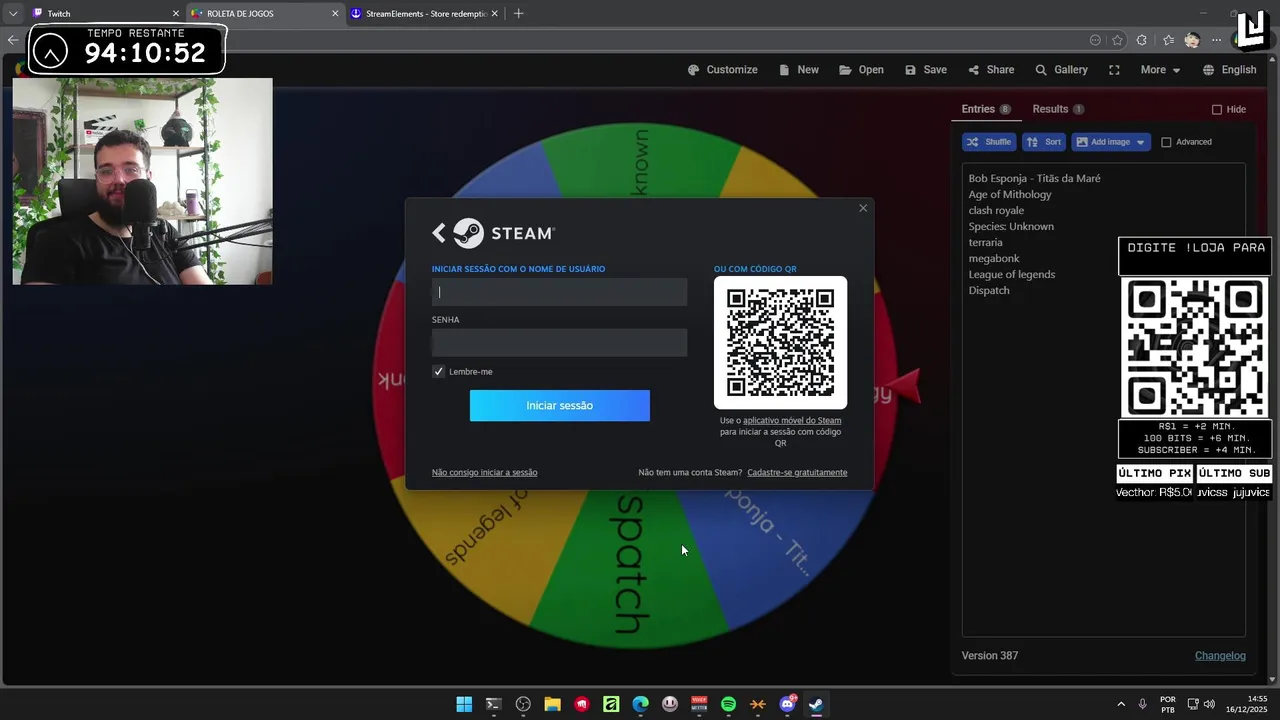Image resolution: width=1280 pixels, height=720 pixels.
Task: Click the 'terraria' entry
Action: (985, 242)
